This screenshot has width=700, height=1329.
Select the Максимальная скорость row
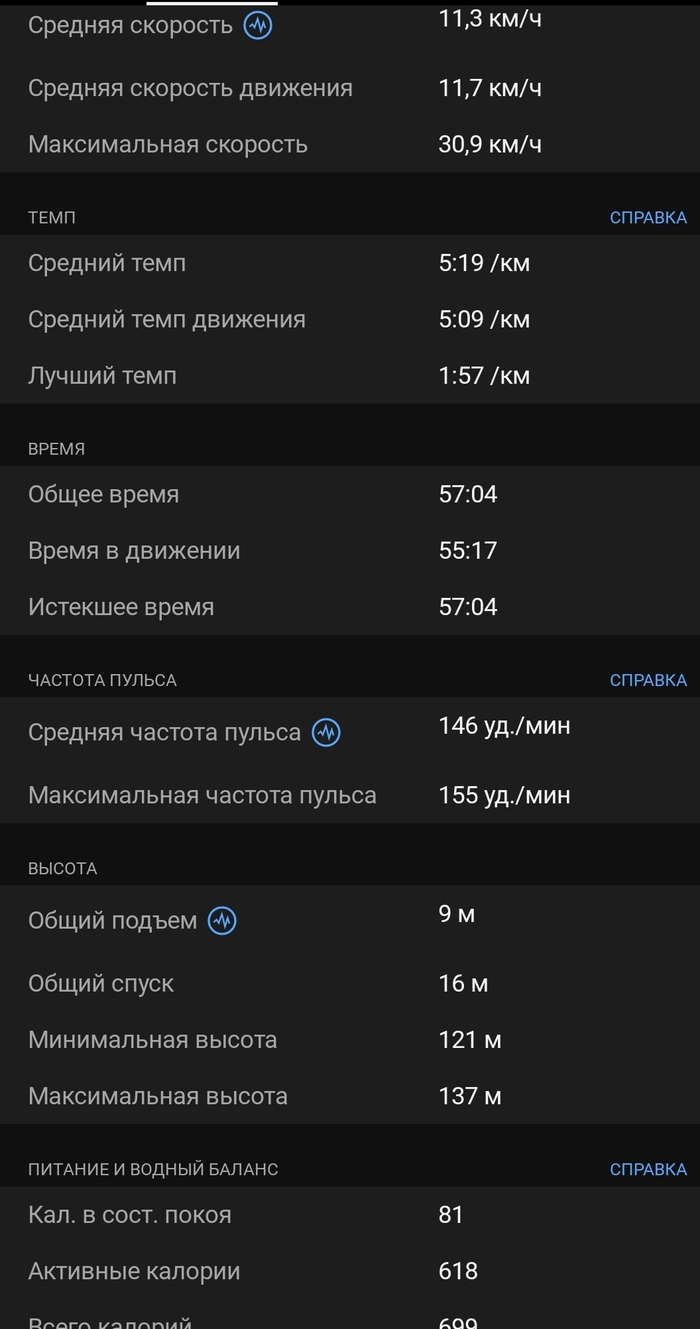point(350,145)
